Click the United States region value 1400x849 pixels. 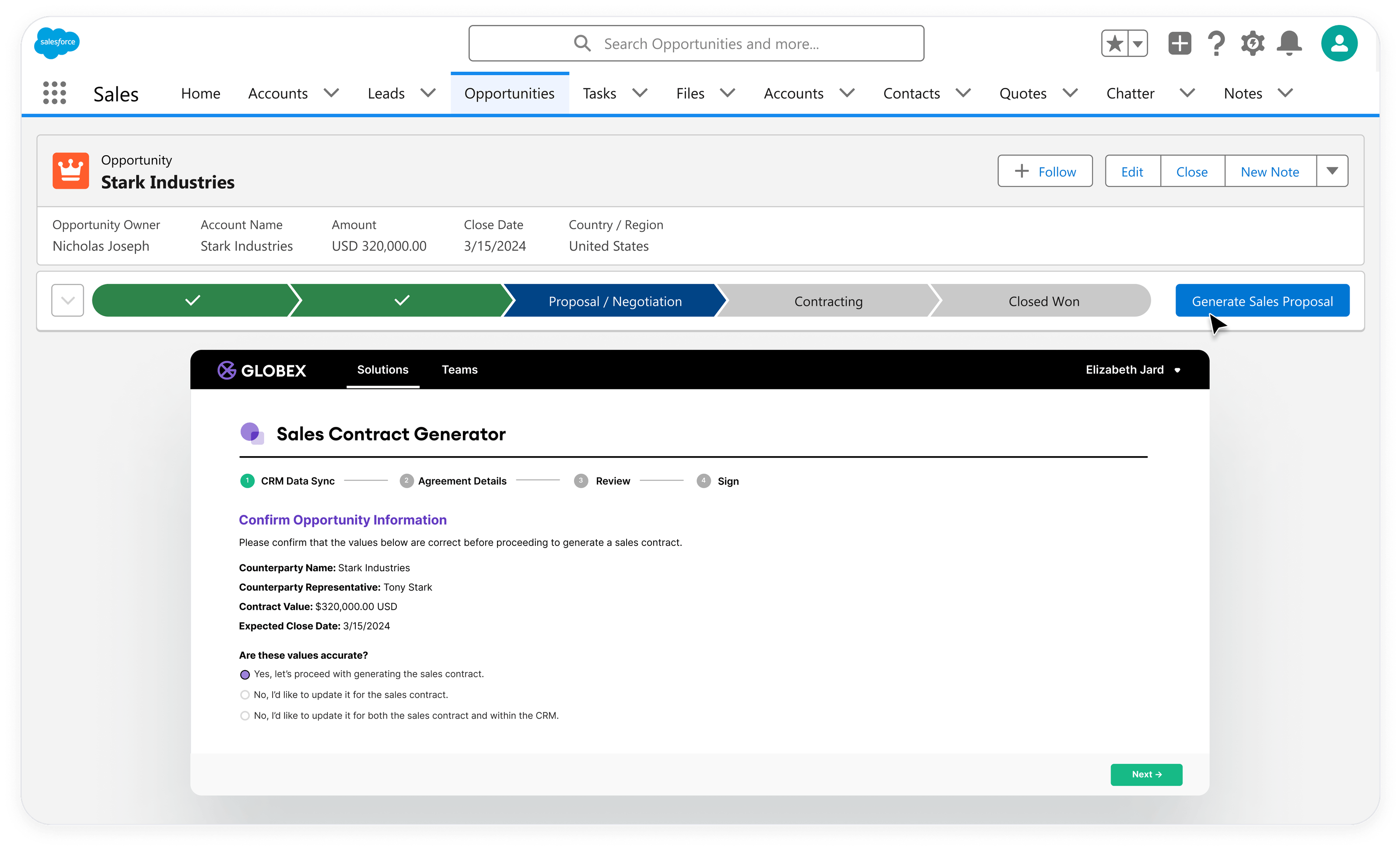[609, 246]
